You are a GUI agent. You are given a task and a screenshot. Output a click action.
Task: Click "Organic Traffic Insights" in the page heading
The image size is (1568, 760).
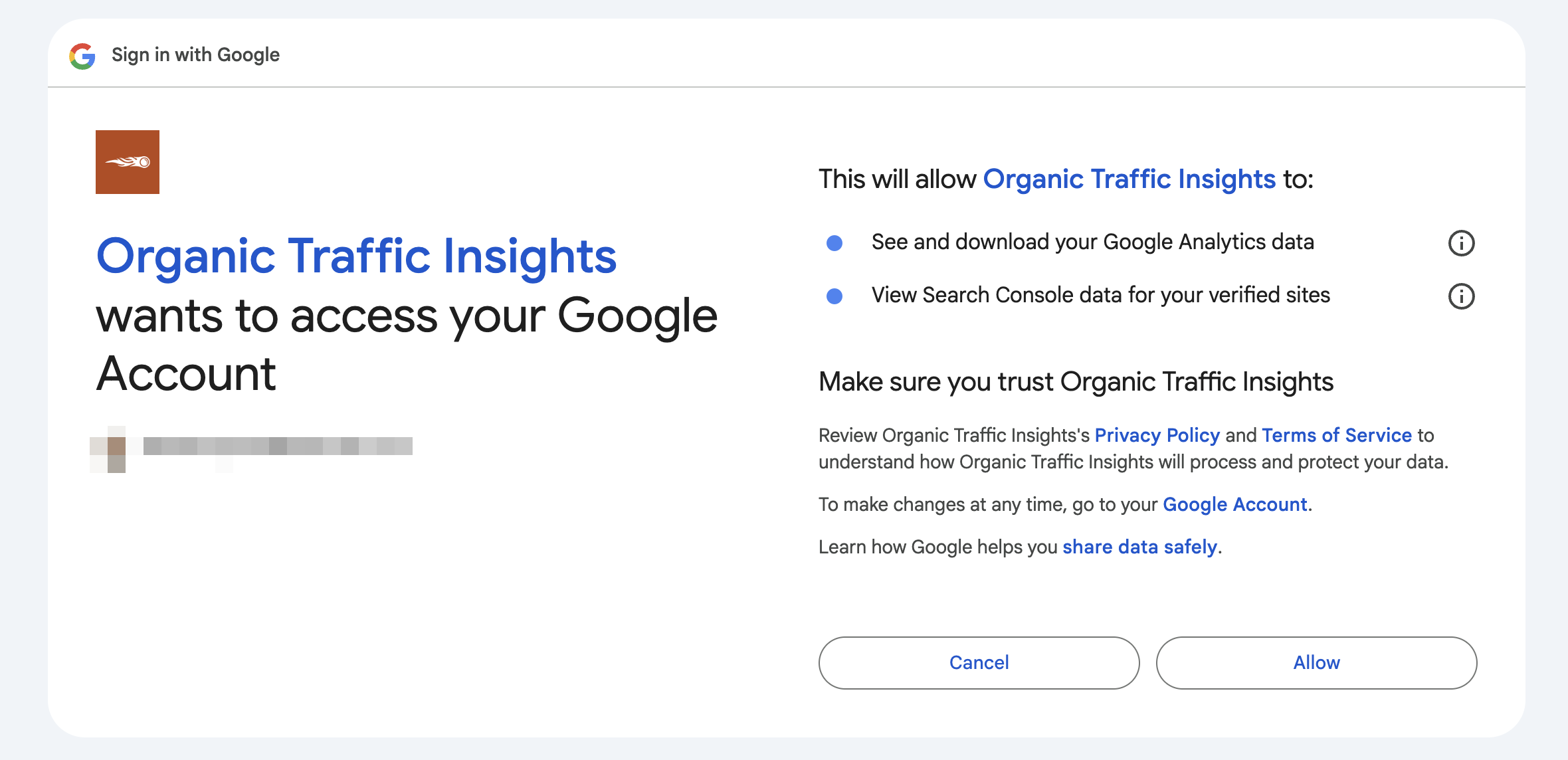[x=356, y=256]
